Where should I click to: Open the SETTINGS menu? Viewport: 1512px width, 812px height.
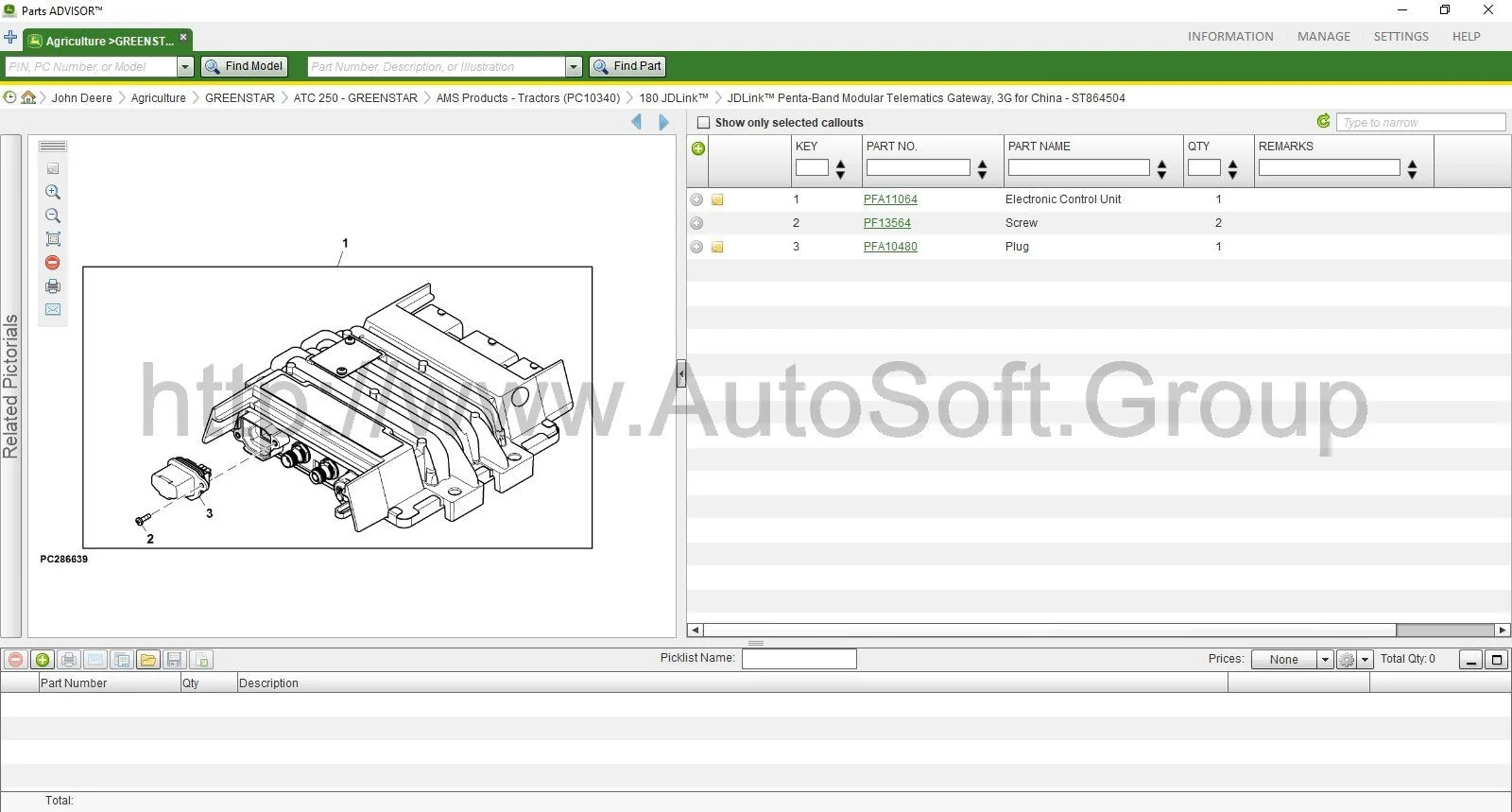tap(1400, 37)
